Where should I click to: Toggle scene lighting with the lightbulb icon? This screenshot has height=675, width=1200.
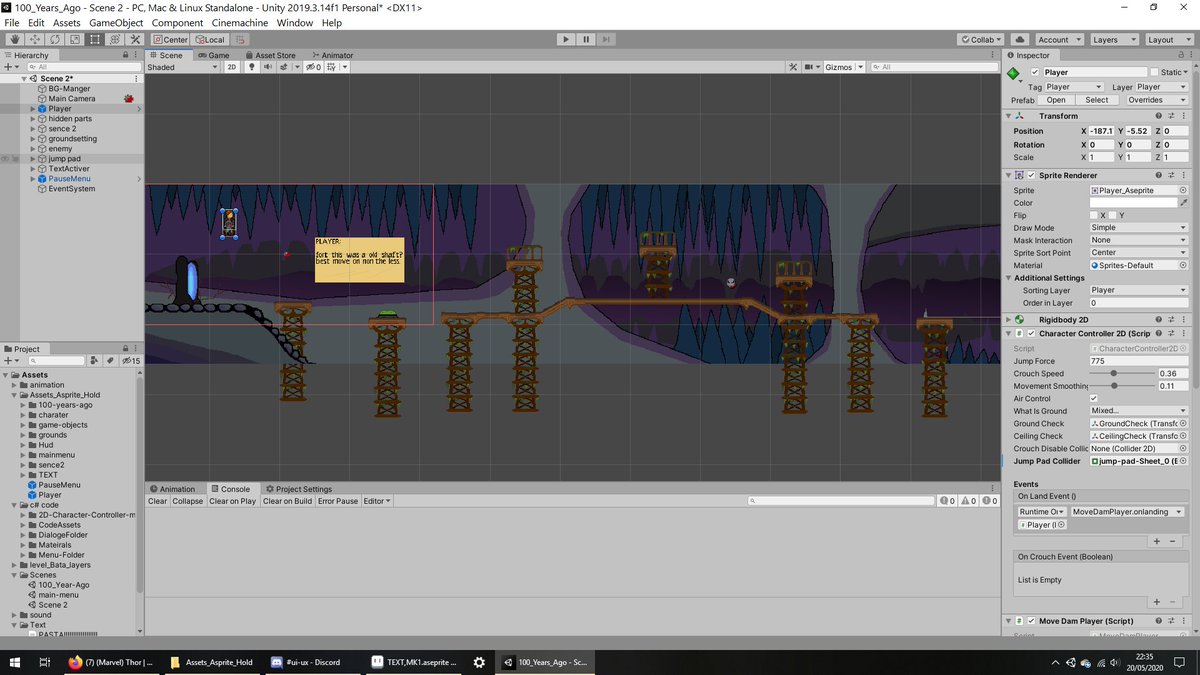(252, 67)
